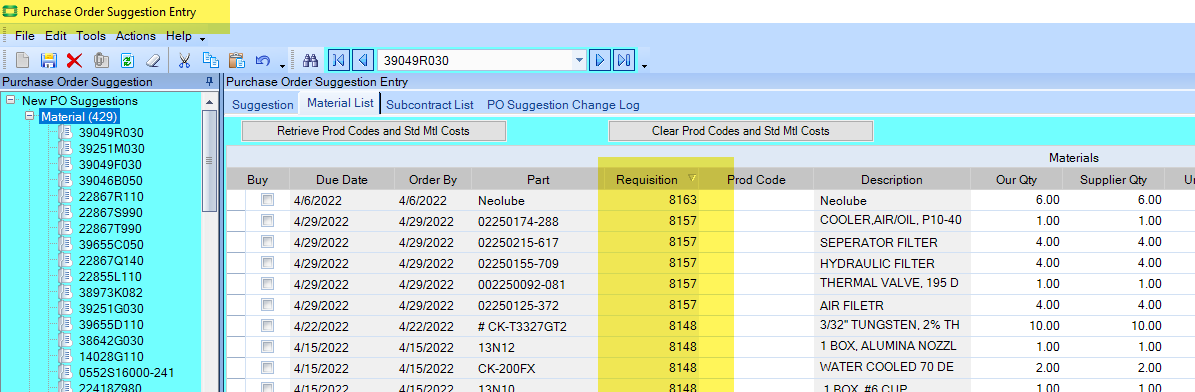Image resolution: width=1195 pixels, height=392 pixels.
Task: Open the Help menu
Action: click(179, 36)
